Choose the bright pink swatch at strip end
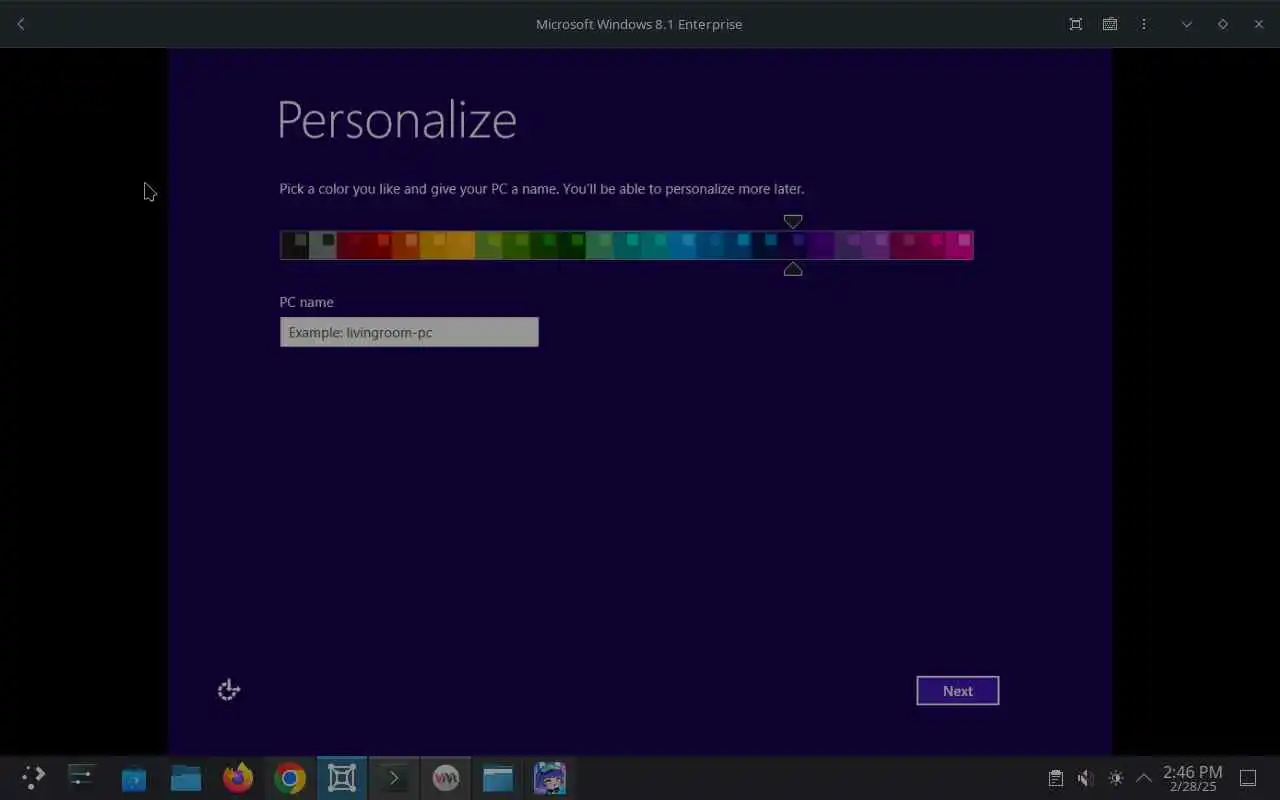The image size is (1280, 800). click(959, 245)
